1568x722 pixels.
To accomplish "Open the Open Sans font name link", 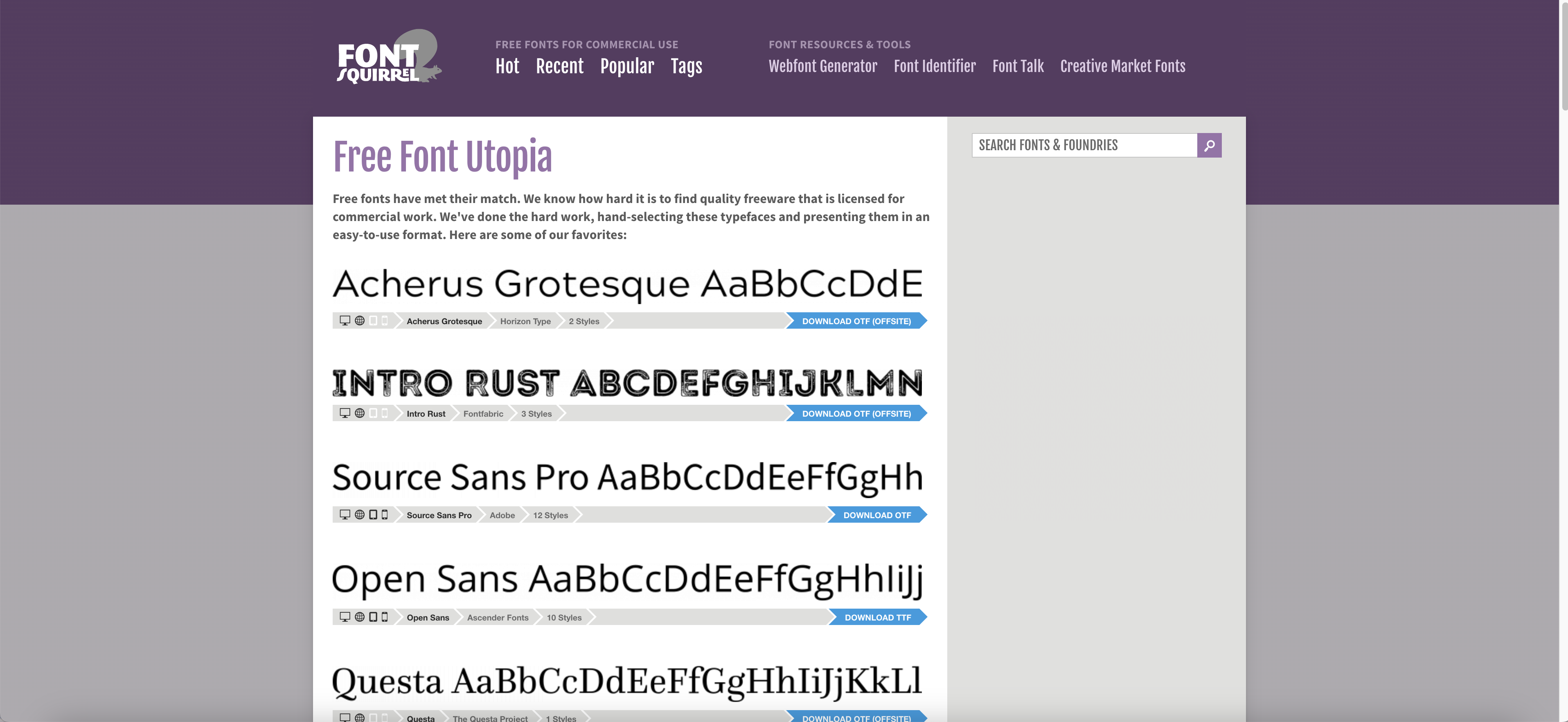I will point(428,618).
